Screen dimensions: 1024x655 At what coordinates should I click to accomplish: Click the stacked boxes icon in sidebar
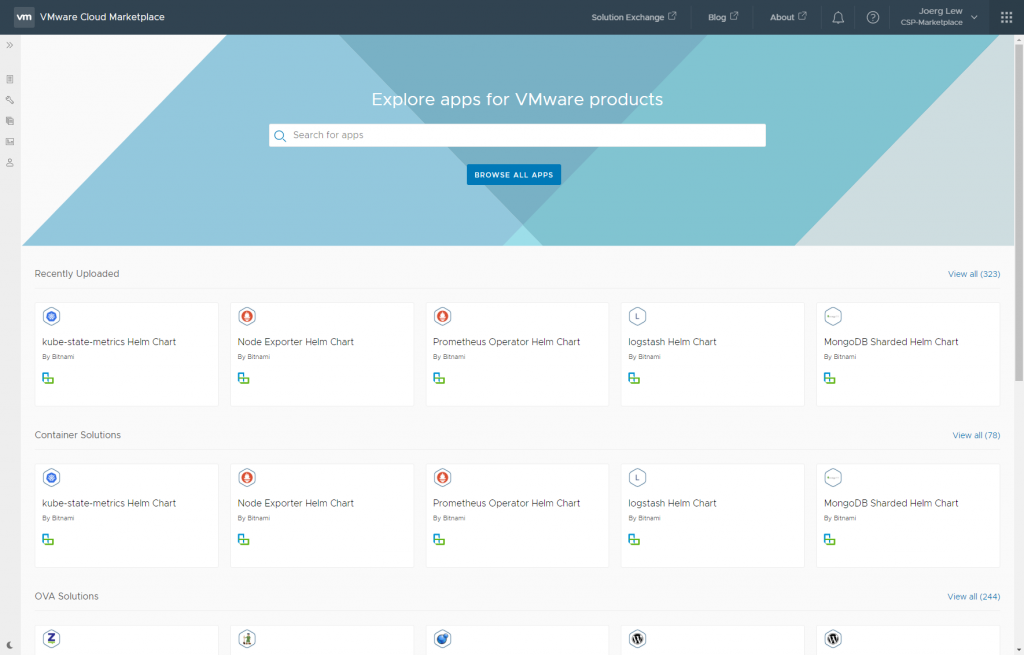(x=10, y=121)
